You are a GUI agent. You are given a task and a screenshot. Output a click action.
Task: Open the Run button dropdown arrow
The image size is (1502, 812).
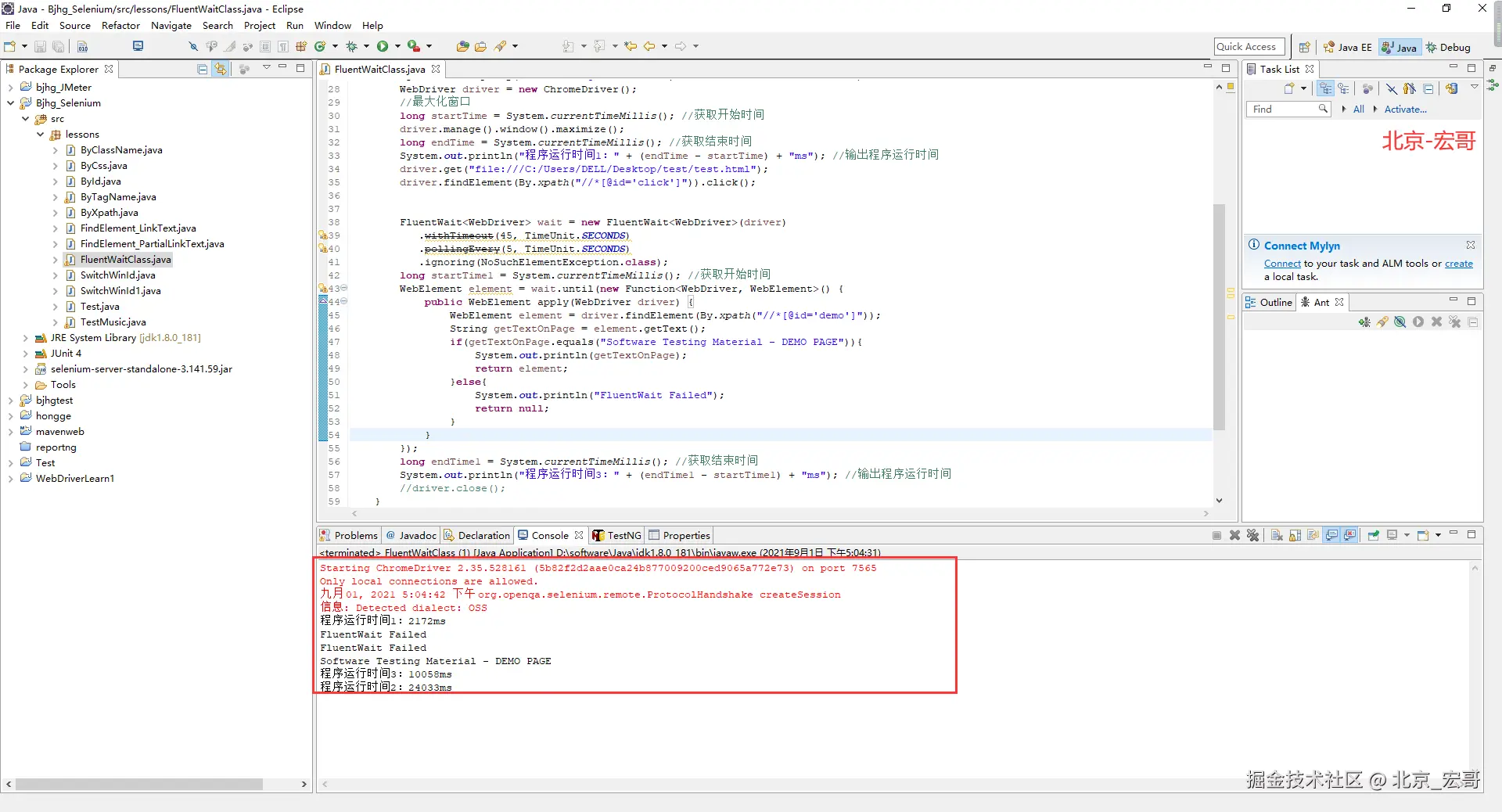[x=397, y=47]
